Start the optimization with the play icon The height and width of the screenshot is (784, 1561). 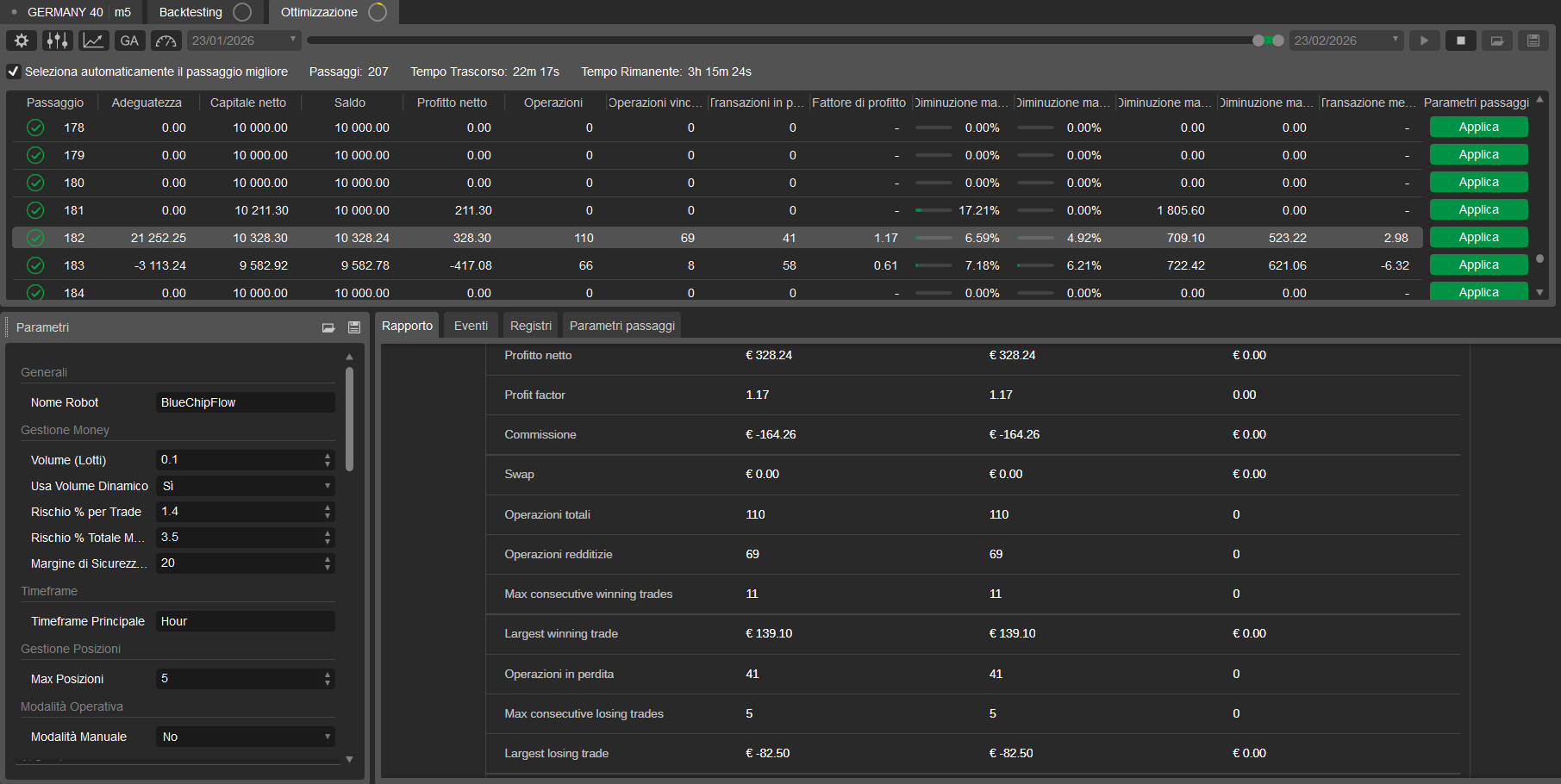tap(1424, 40)
